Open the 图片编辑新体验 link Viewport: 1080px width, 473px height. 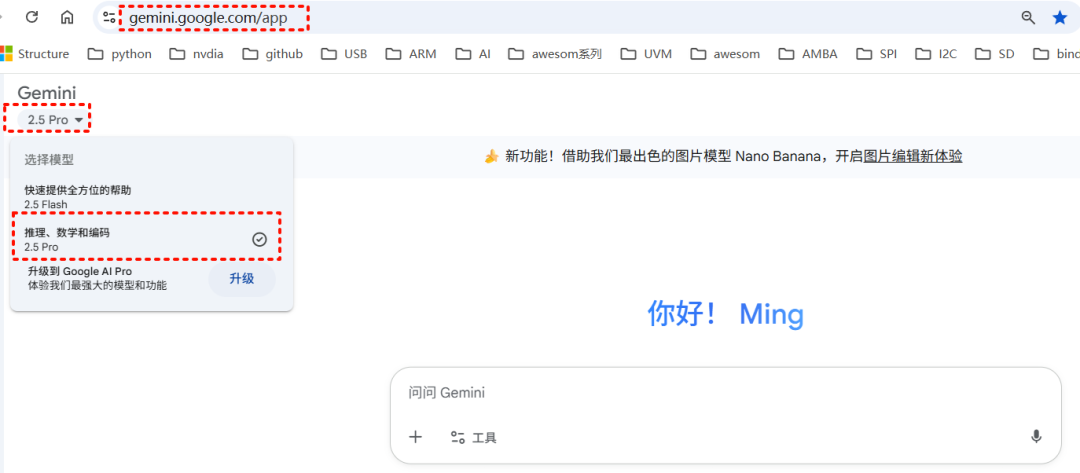[x=913, y=156]
